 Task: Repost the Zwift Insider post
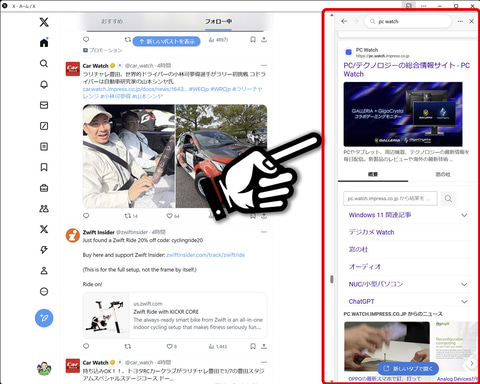(x=128, y=346)
